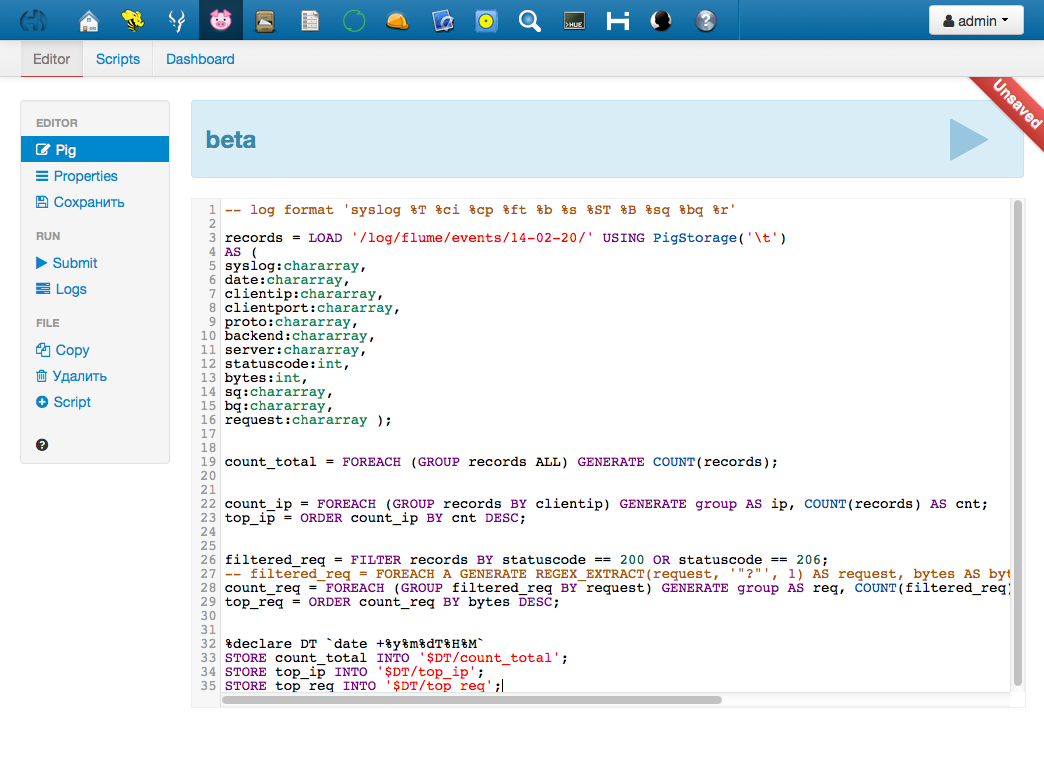The image size is (1044, 762).
Task: Click line 26 filtered_req FILTER statement
Action: click(526, 560)
